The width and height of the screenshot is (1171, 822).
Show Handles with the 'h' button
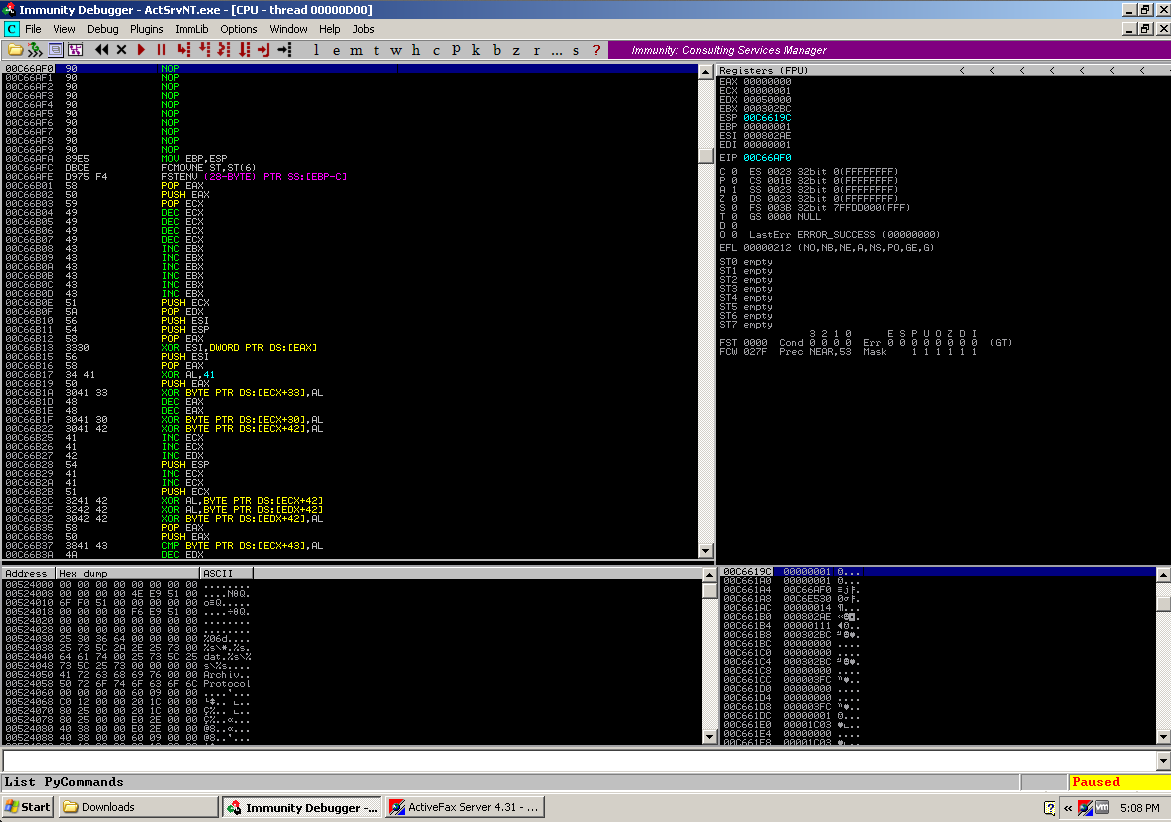[x=416, y=50]
